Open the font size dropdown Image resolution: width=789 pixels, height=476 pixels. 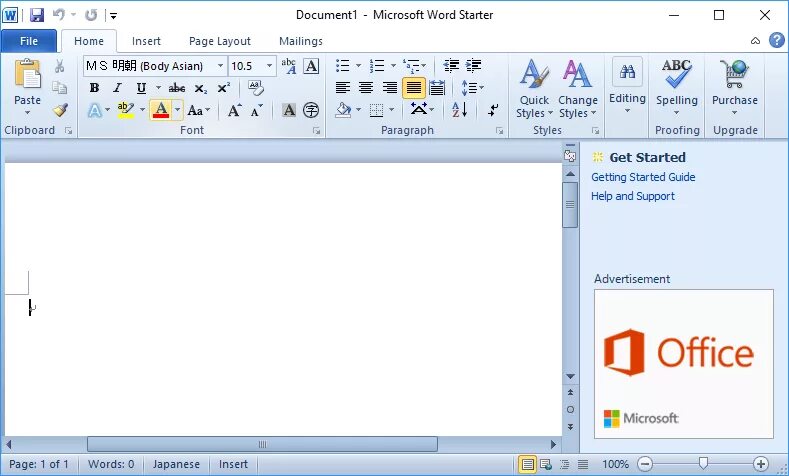click(269, 66)
